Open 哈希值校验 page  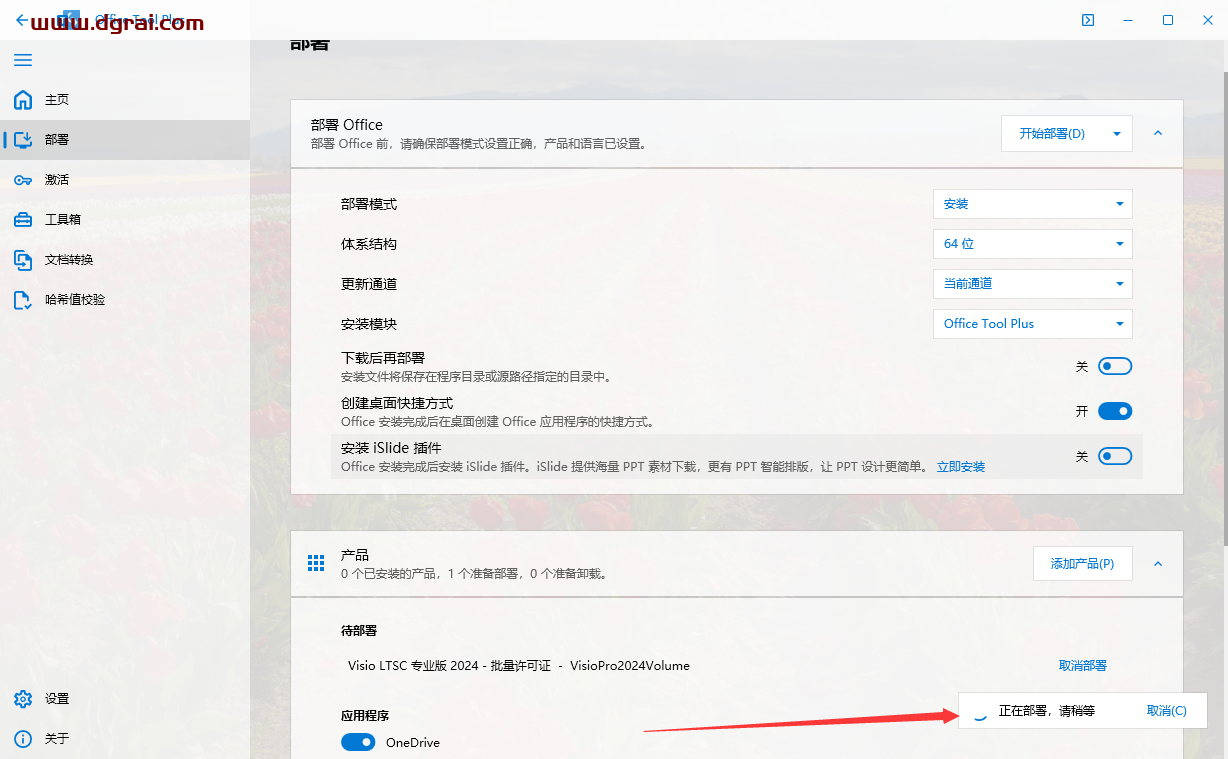click(125, 300)
